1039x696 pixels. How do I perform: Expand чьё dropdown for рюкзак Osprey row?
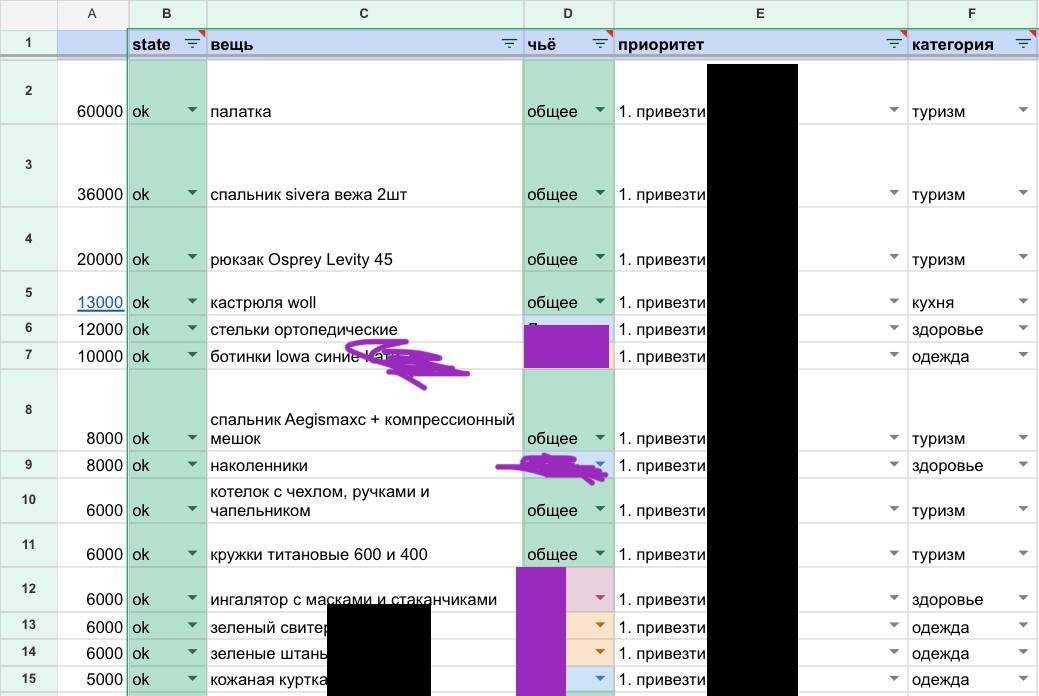tap(600, 258)
